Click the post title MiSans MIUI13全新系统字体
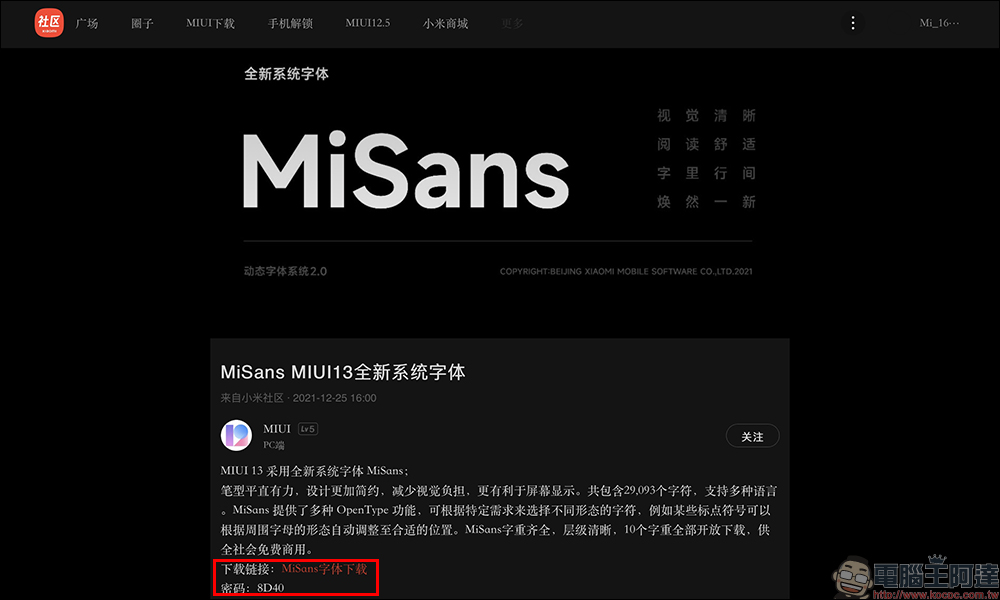Viewport: 1000px width, 600px height. click(x=343, y=372)
